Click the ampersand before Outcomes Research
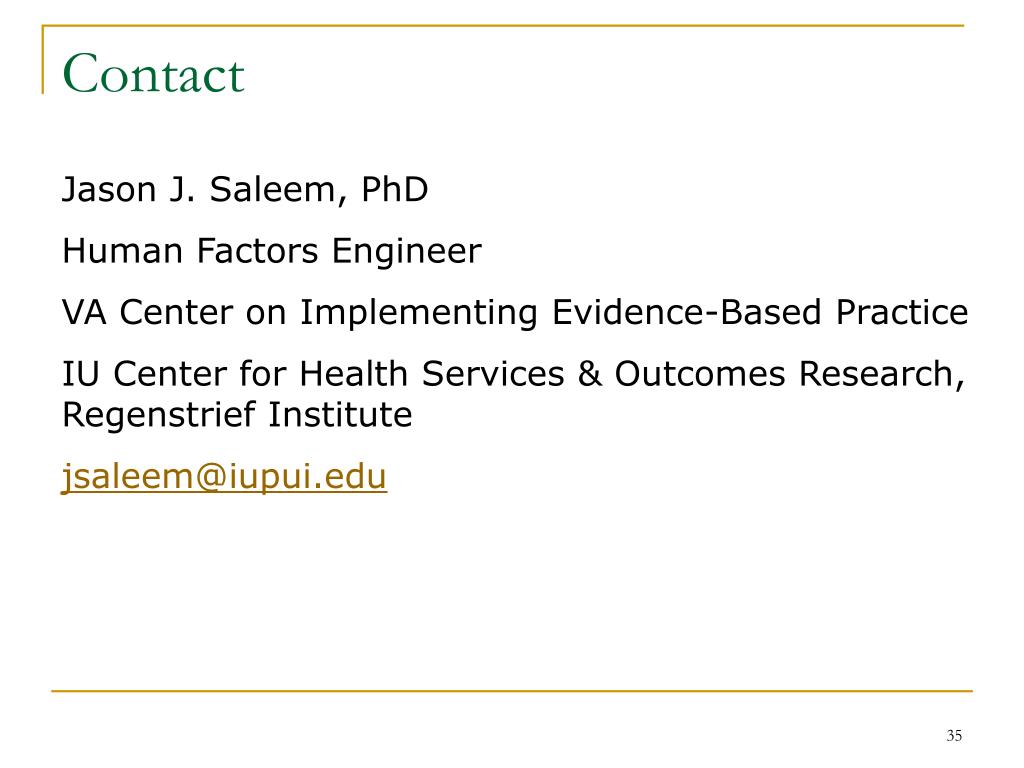Image resolution: width=1024 pixels, height=768 pixels. point(589,374)
